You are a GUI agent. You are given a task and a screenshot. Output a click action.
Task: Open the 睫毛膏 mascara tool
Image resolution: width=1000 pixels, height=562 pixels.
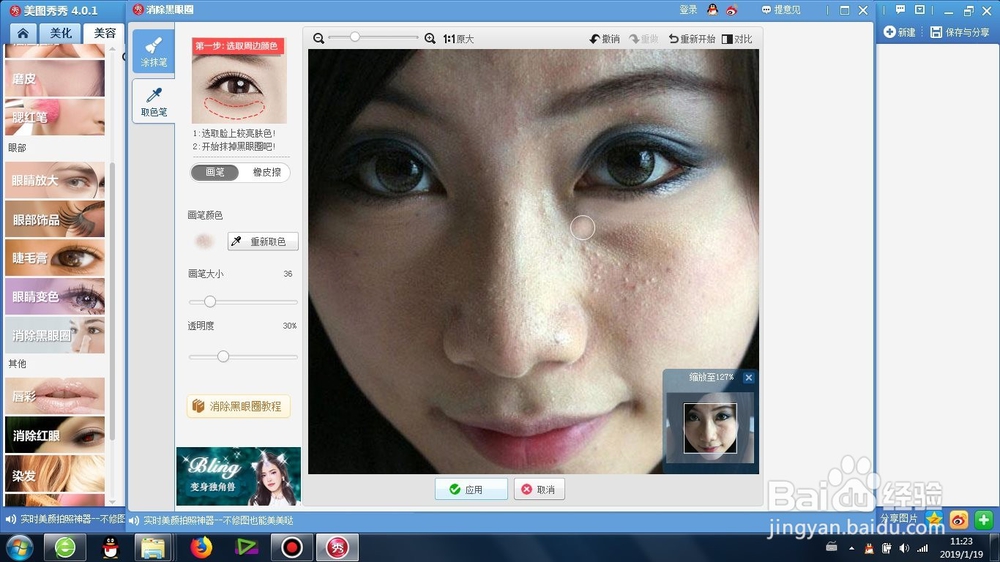(x=55, y=257)
